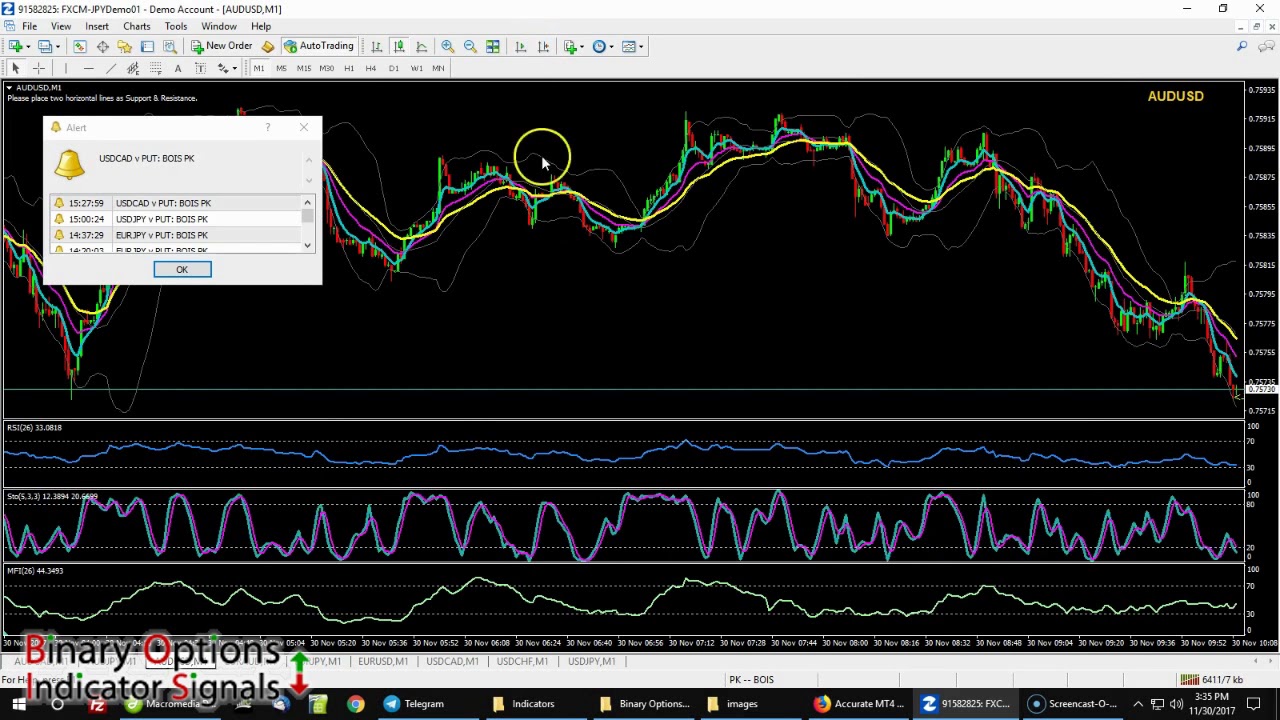
Task: Open the Window menu
Action: 219,26
